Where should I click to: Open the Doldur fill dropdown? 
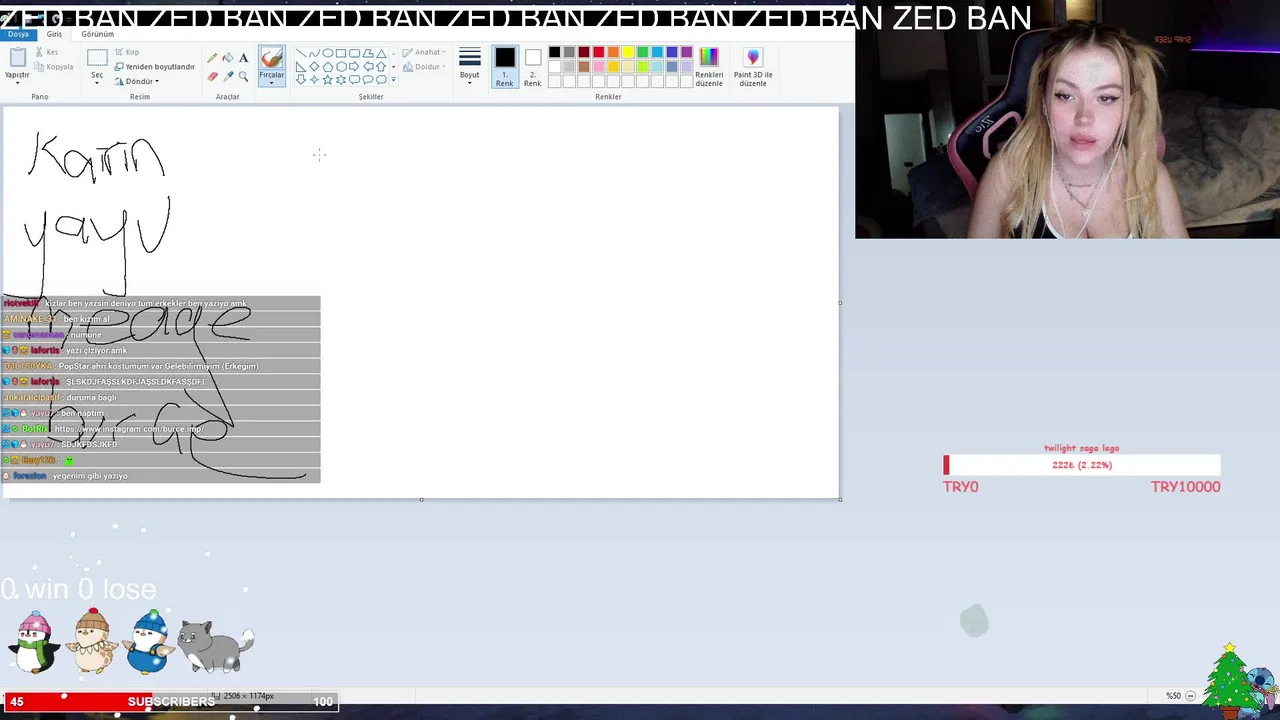coord(426,67)
